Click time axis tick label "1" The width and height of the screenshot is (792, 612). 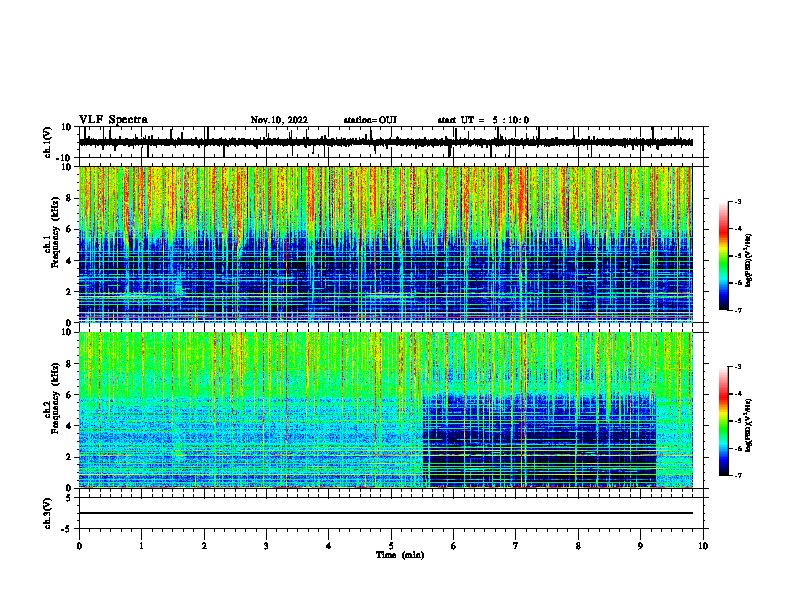141,546
